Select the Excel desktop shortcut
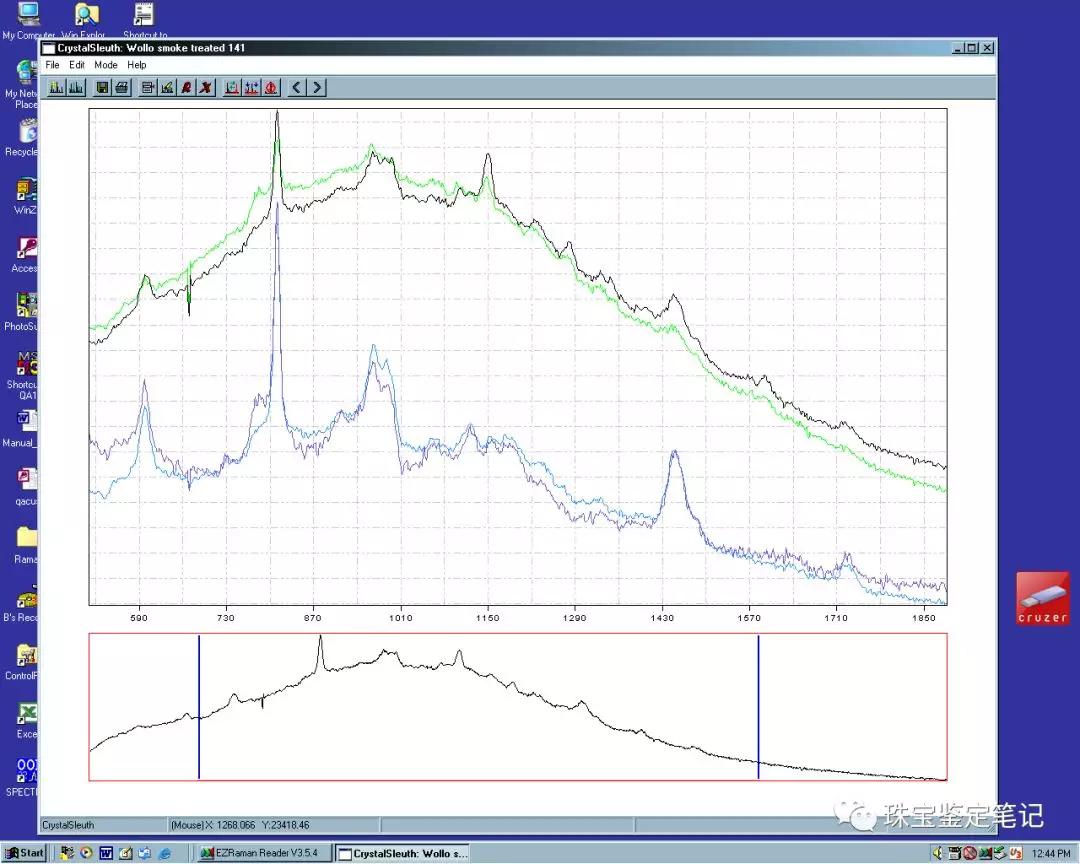 click(x=26, y=721)
